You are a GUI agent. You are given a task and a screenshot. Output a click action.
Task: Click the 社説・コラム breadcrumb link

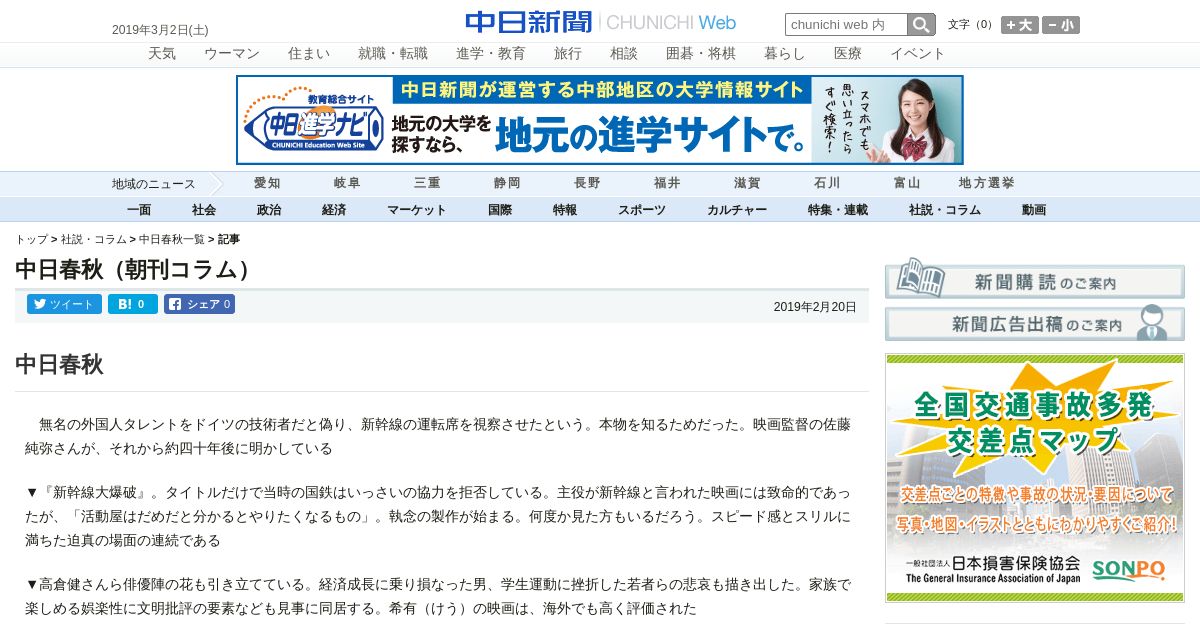[94, 239]
